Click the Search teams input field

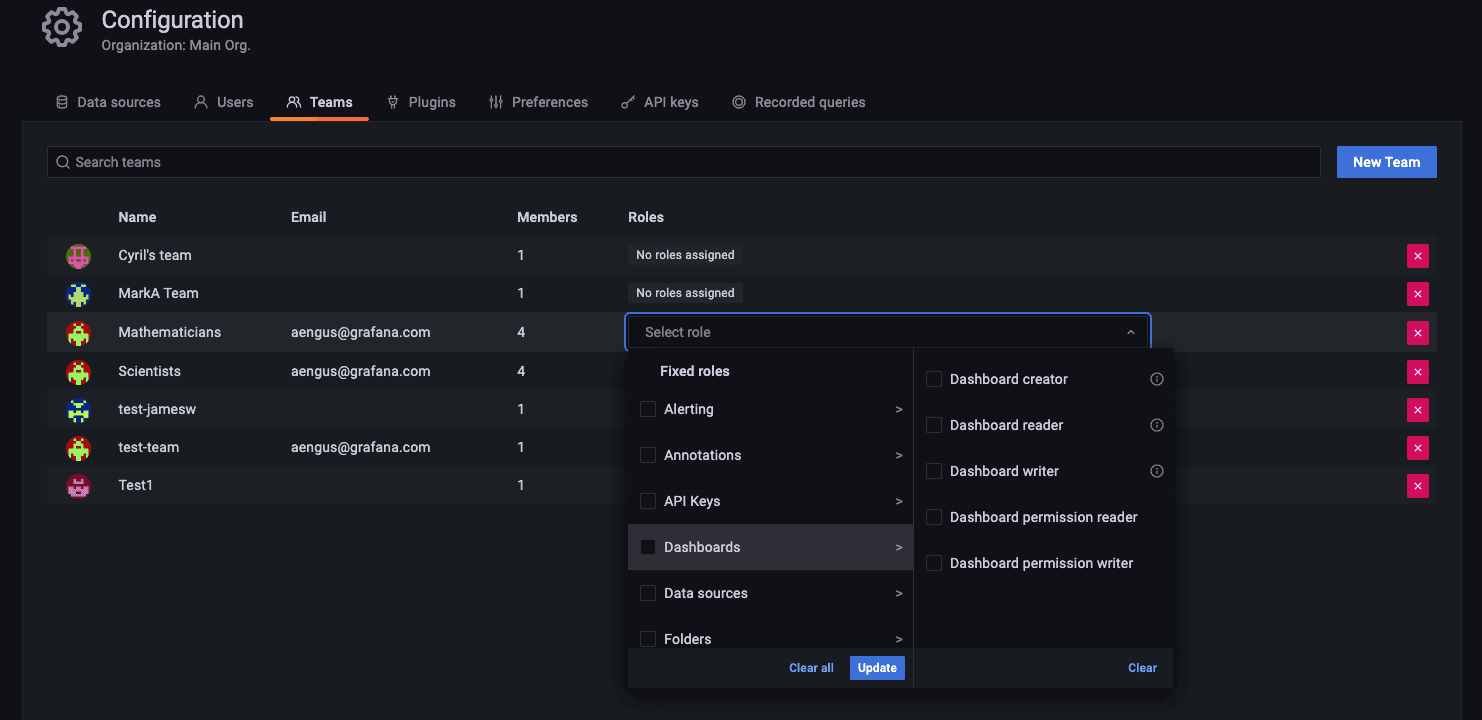400,161
